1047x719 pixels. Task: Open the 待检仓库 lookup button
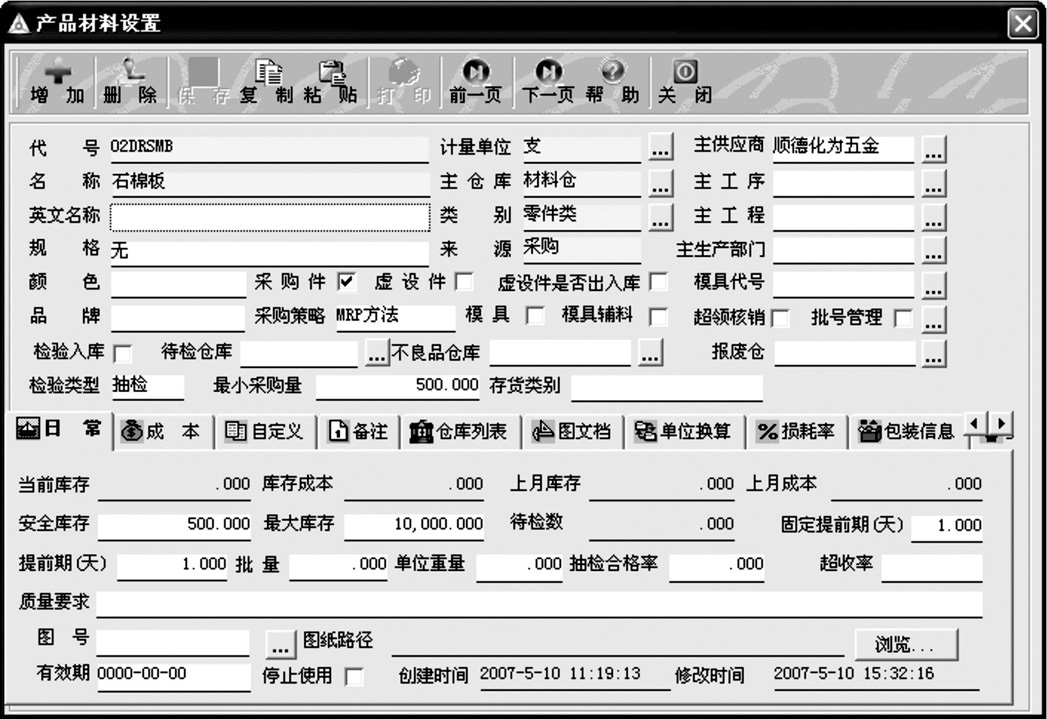pos(377,353)
